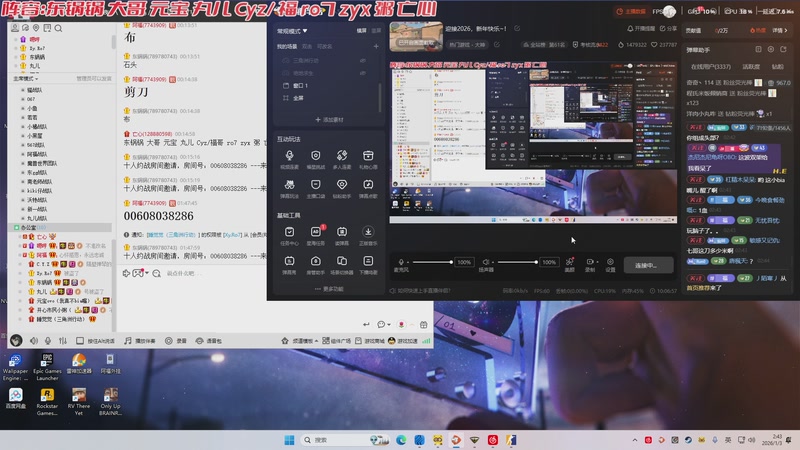
Task: Switch to 钻粉 tab
Action: point(777,67)
